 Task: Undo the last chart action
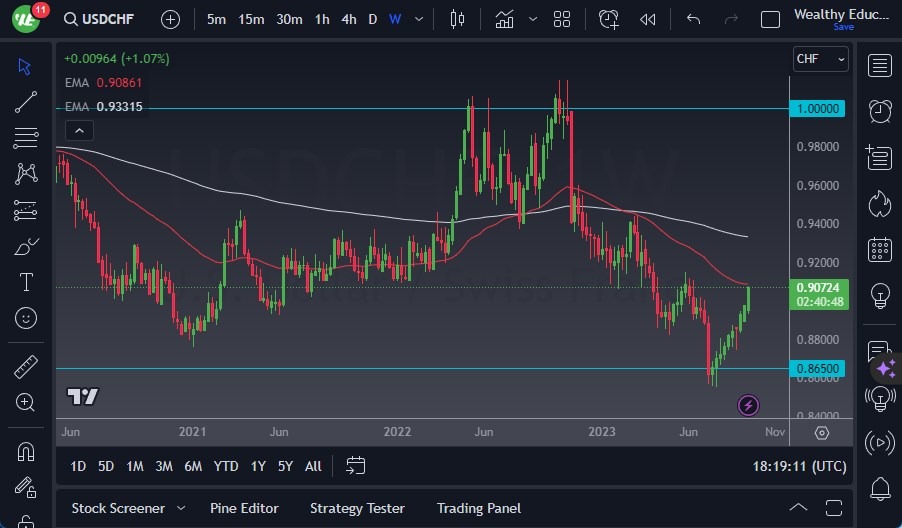694,20
